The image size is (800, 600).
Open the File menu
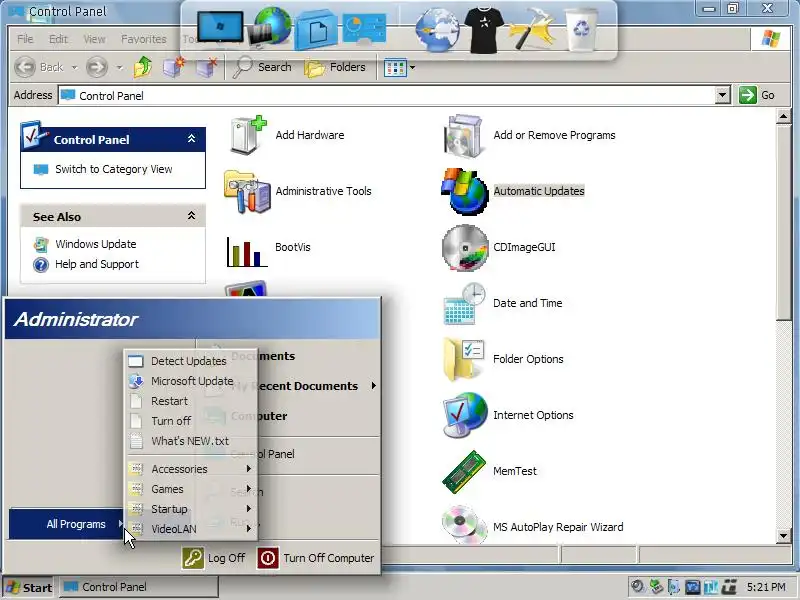tap(25, 39)
